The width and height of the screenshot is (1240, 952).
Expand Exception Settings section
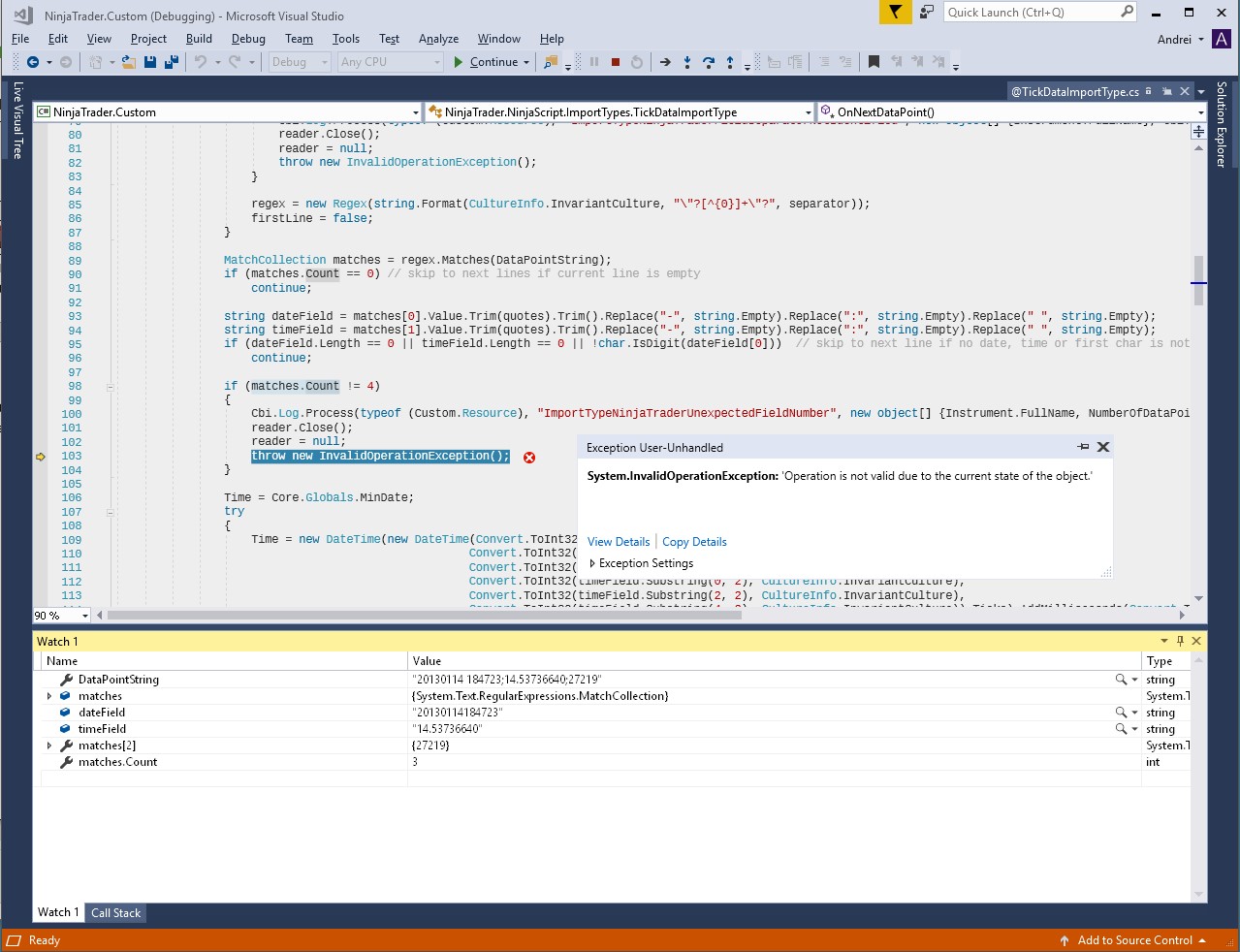(x=592, y=563)
